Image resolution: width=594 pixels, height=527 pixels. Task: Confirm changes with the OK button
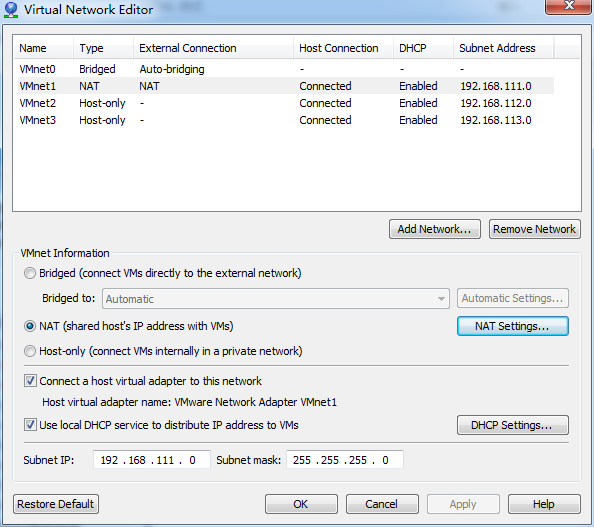[301, 504]
